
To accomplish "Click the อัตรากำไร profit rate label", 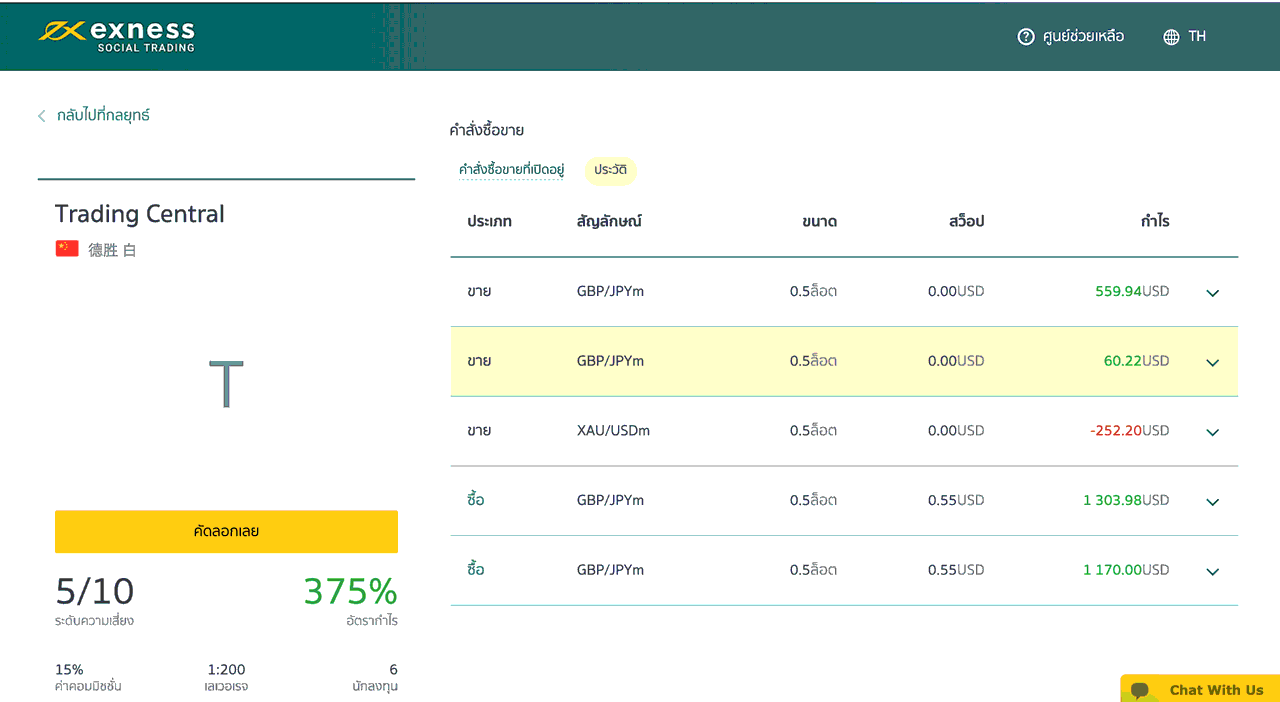I will point(370,621).
